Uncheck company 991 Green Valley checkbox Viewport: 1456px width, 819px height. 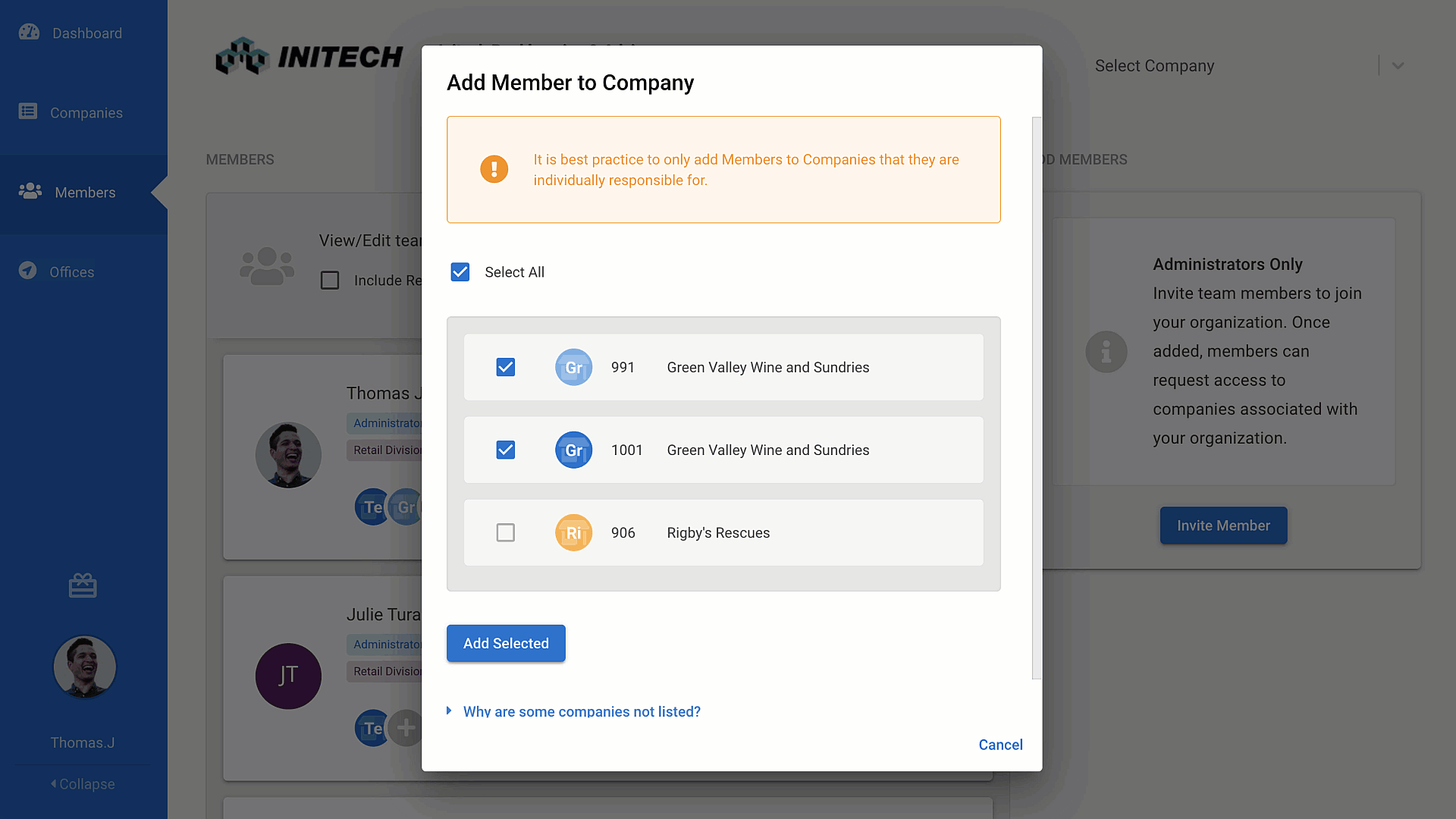(506, 367)
